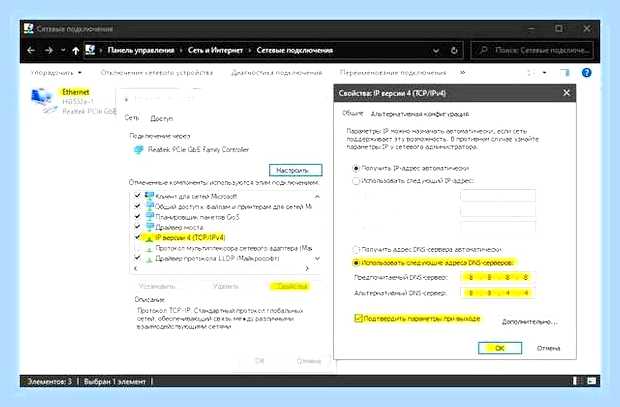This screenshot has width=620, height=407.
Task: Expand the address bar history chevron
Action: pyautogui.click(x=436, y=51)
